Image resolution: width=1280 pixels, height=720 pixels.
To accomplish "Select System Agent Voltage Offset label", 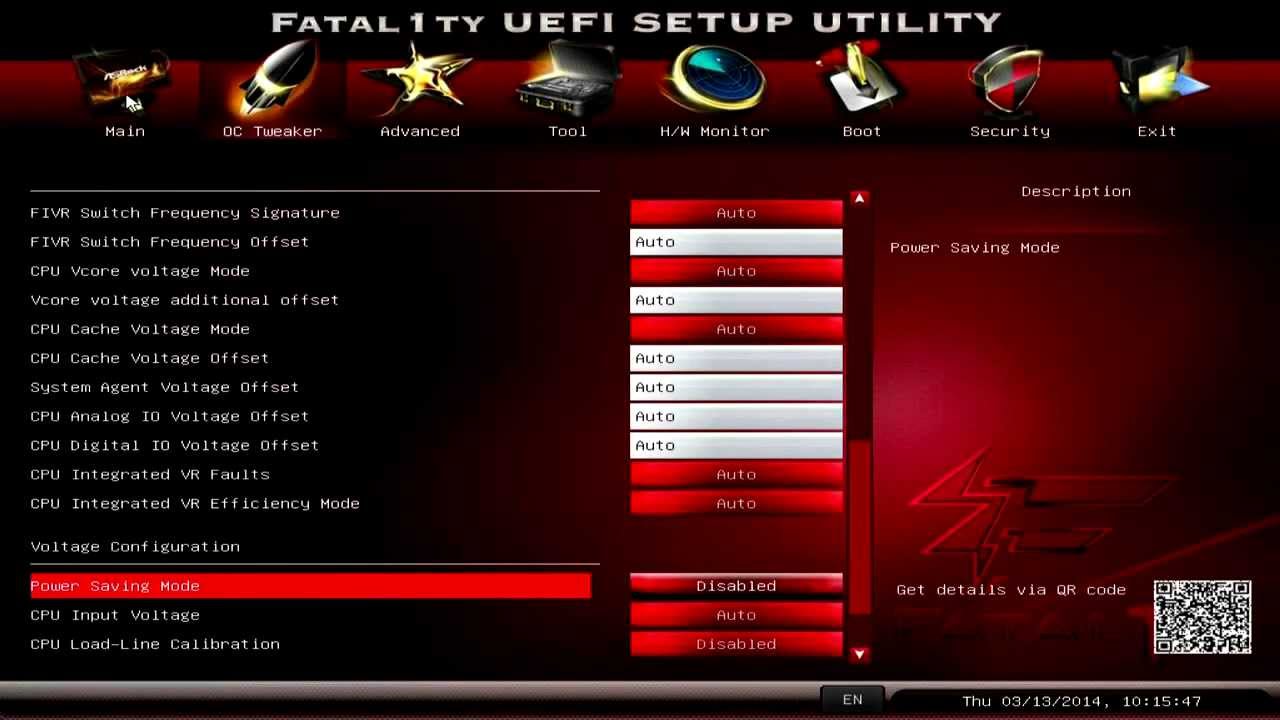I will click(x=164, y=387).
